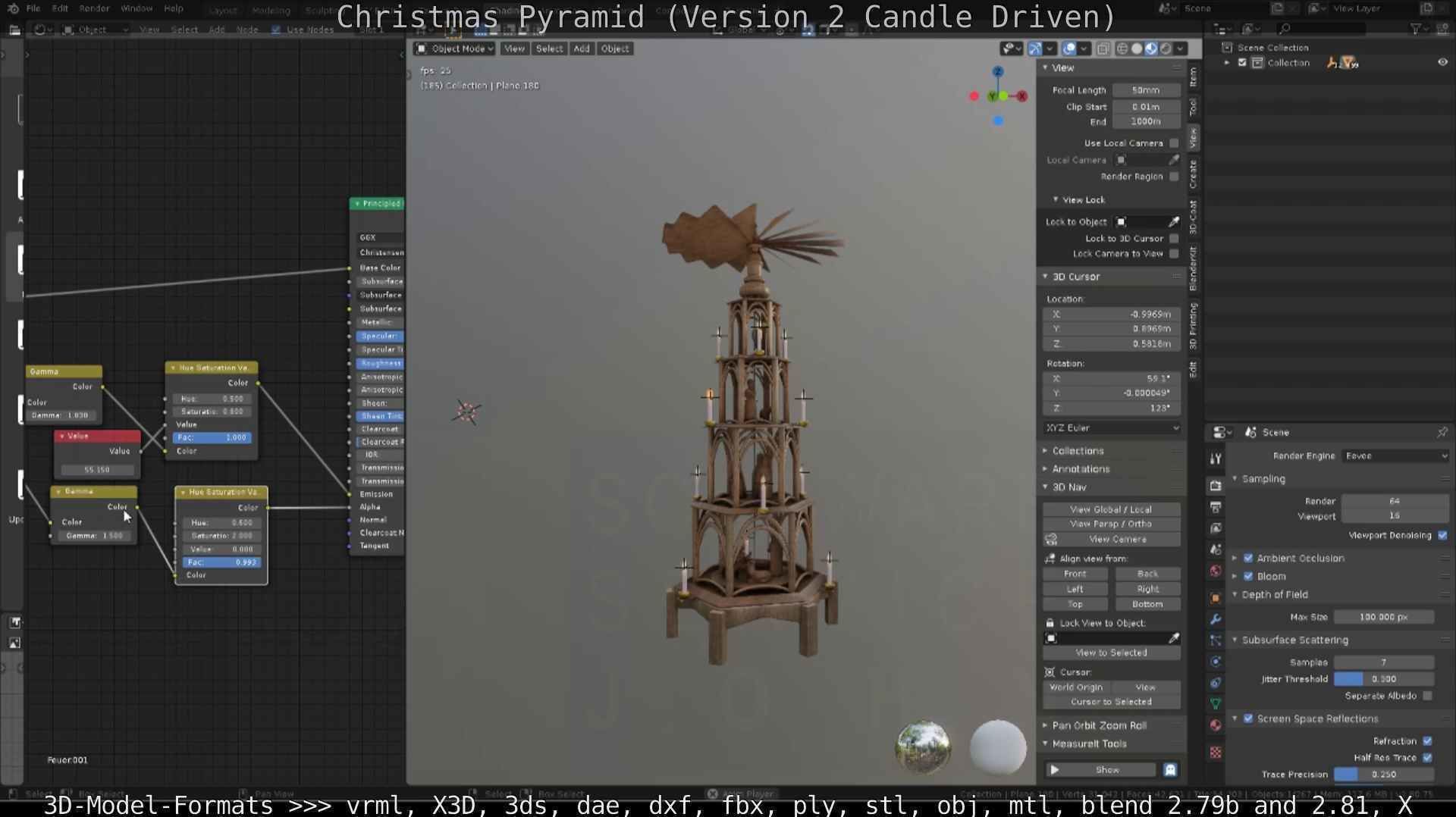Click the View Camera button
Image resolution: width=1456 pixels, height=817 pixels.
[x=1118, y=540]
